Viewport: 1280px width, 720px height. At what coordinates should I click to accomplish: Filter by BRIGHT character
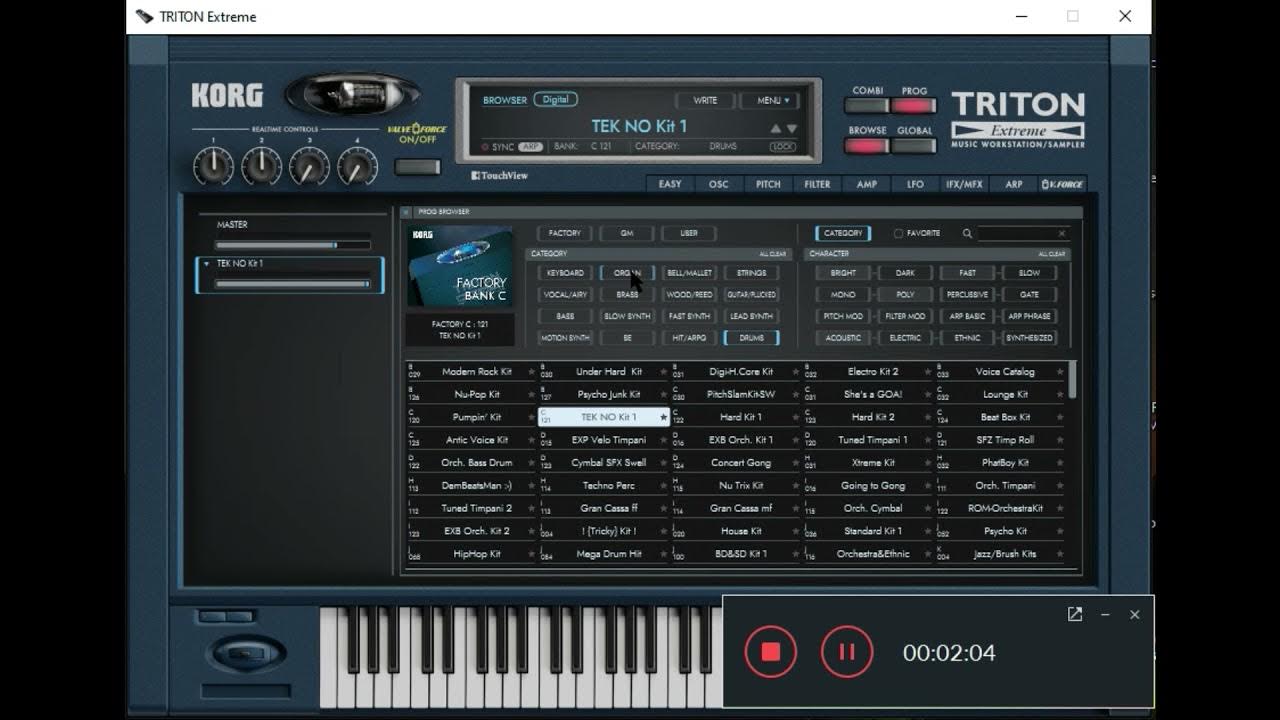(843, 273)
